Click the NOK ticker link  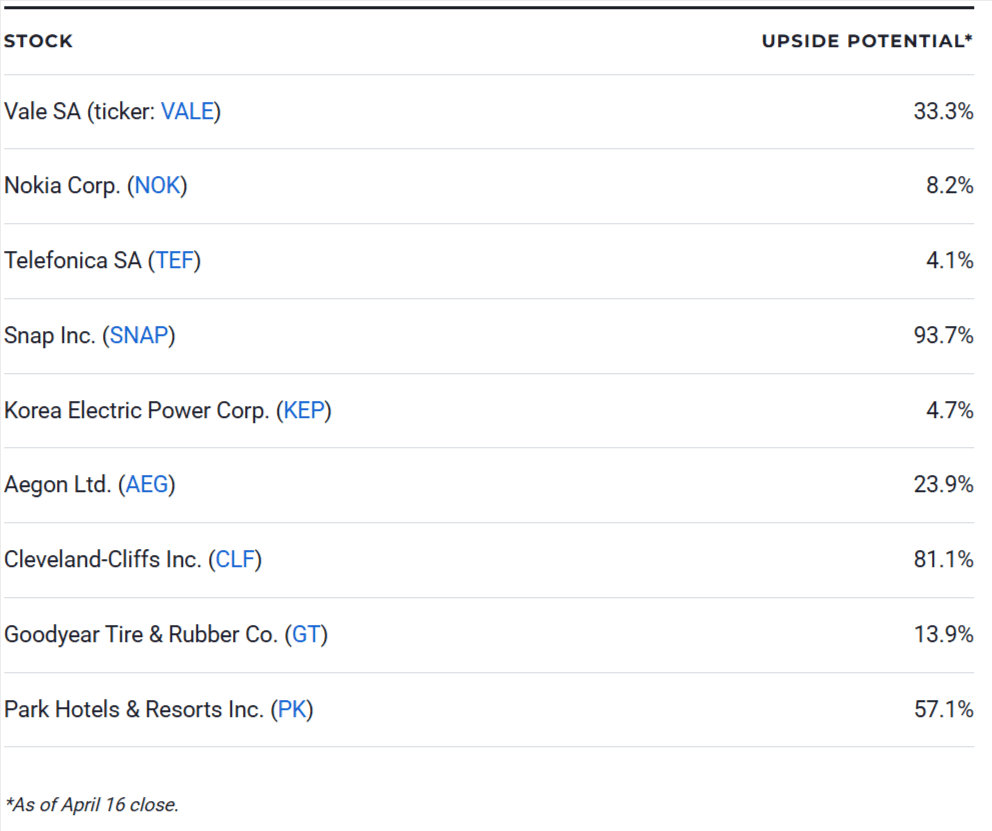point(157,186)
